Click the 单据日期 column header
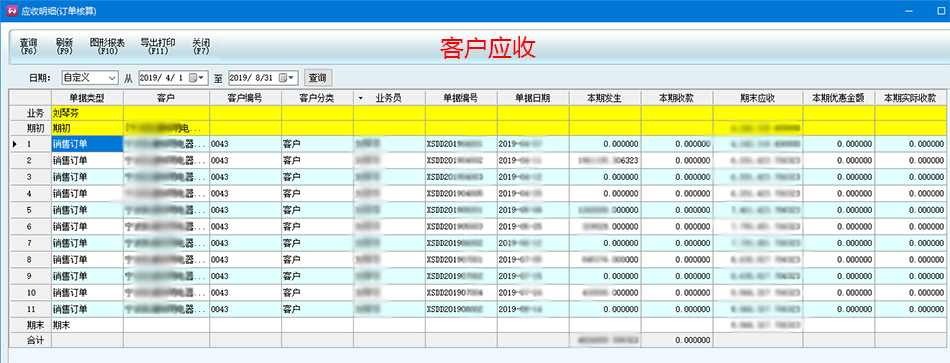Screen dimensions: 950x363 click(x=533, y=98)
